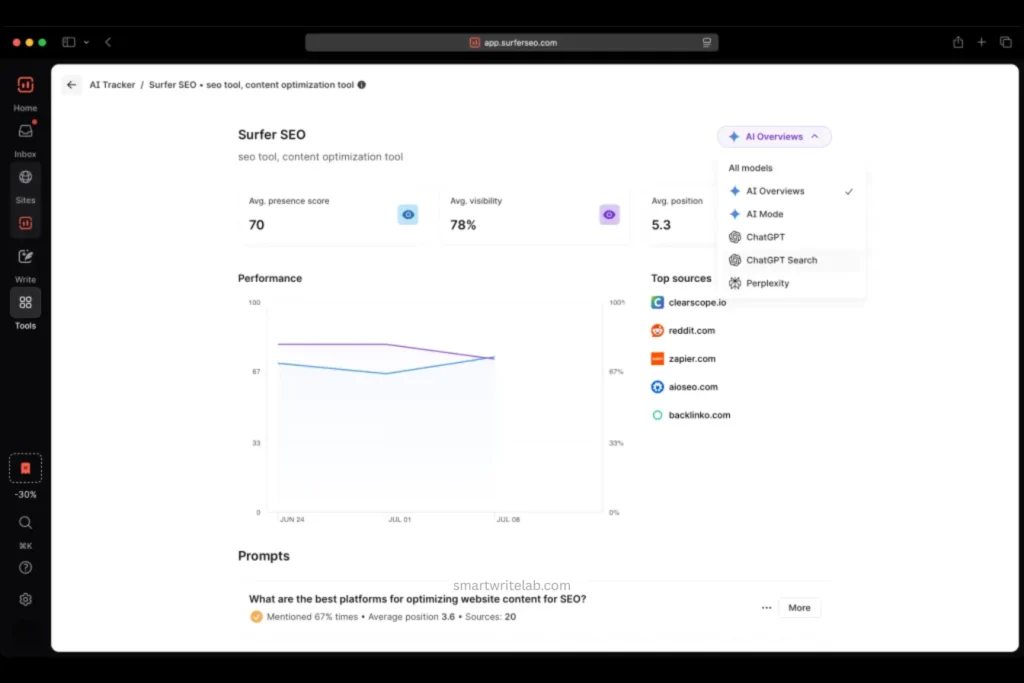
Task: Click the backlinko.com favicon
Action: (x=658, y=415)
